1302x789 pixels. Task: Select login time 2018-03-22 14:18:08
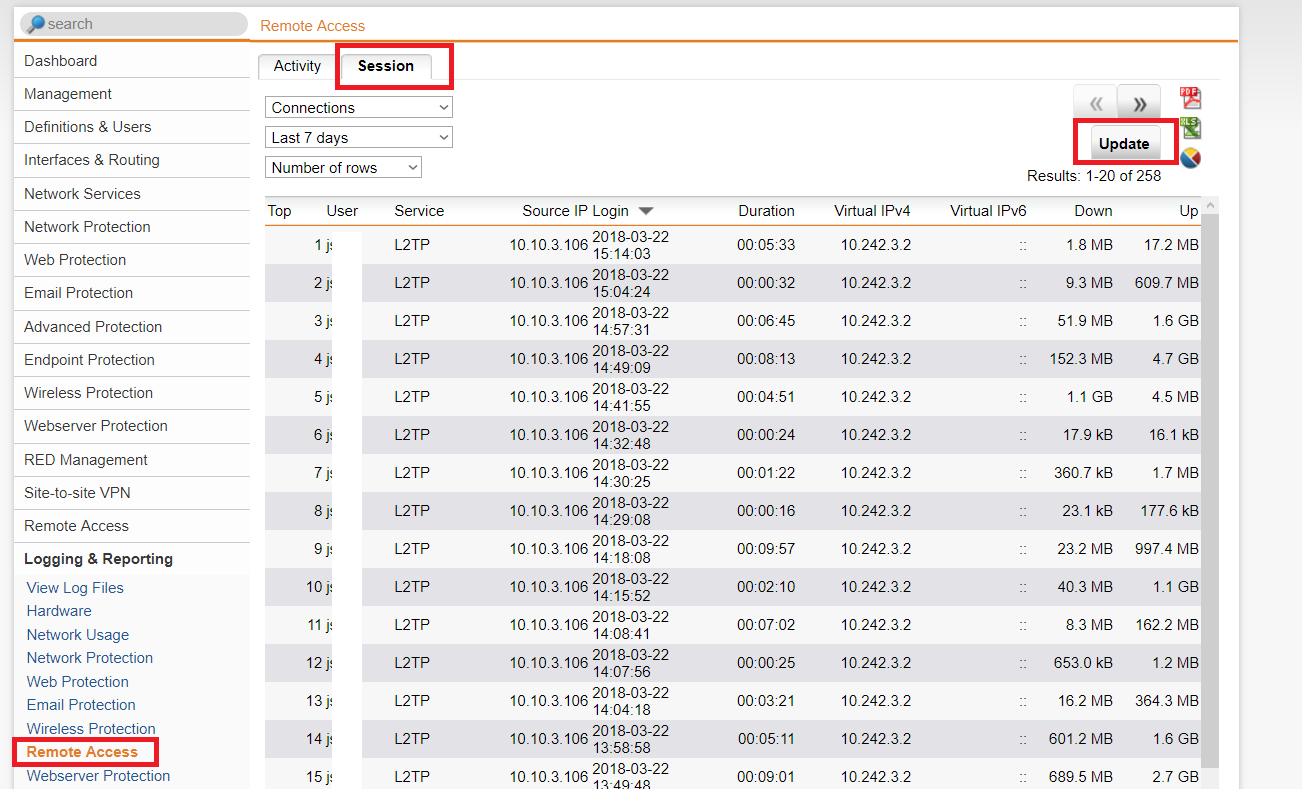coord(631,549)
